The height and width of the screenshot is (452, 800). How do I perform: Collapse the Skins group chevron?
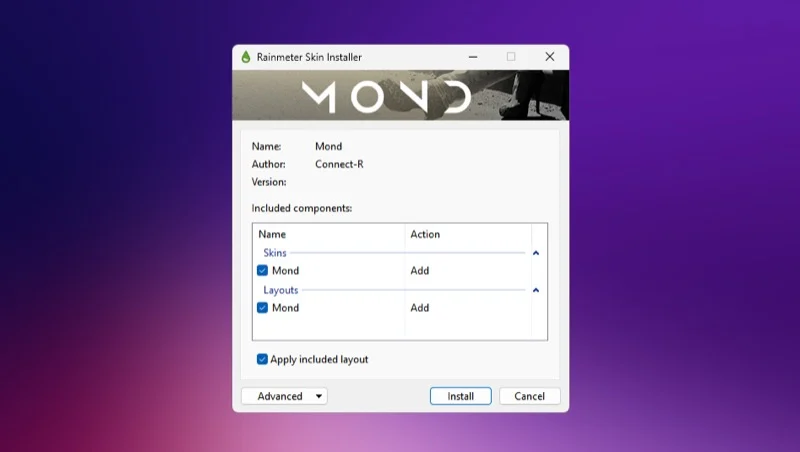[536, 253]
